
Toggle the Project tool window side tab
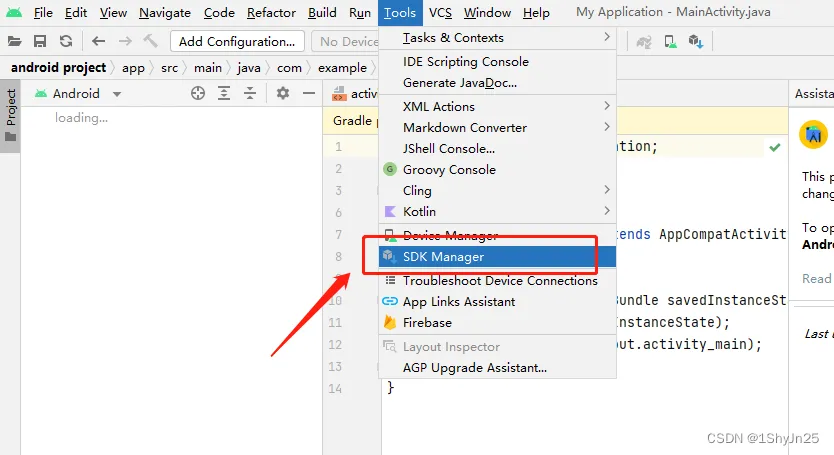(11, 116)
